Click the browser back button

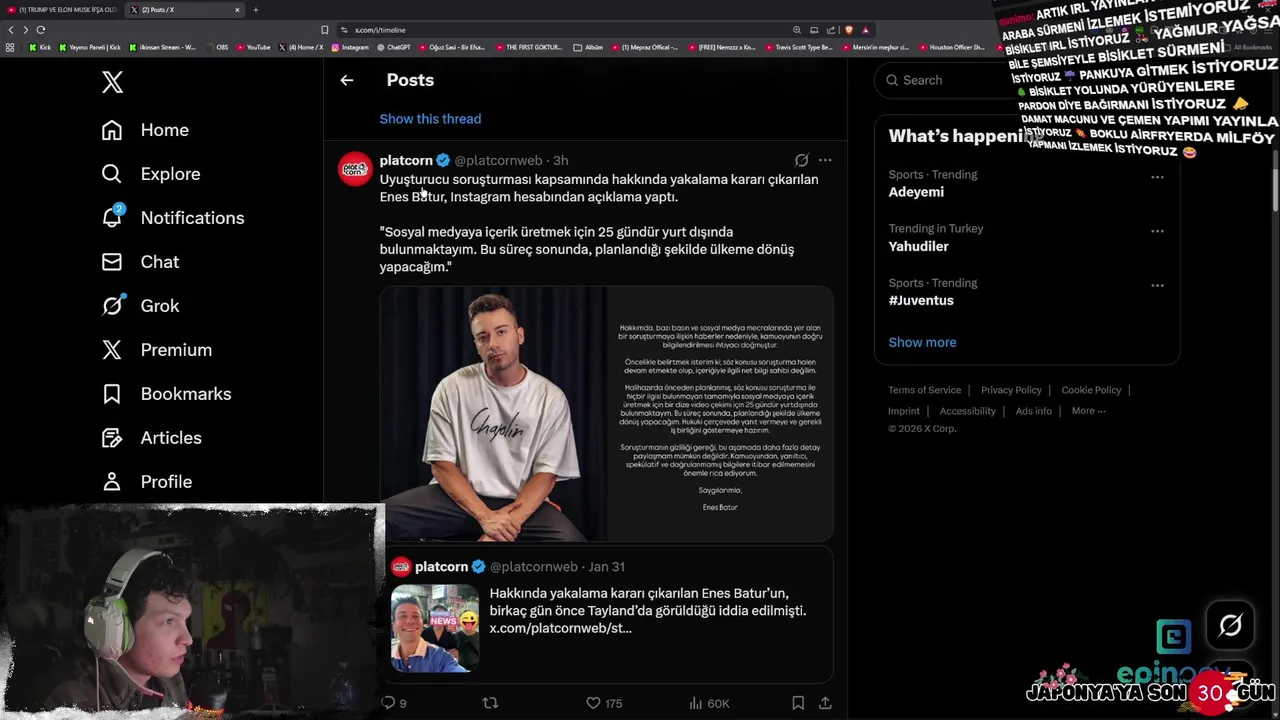[11, 30]
